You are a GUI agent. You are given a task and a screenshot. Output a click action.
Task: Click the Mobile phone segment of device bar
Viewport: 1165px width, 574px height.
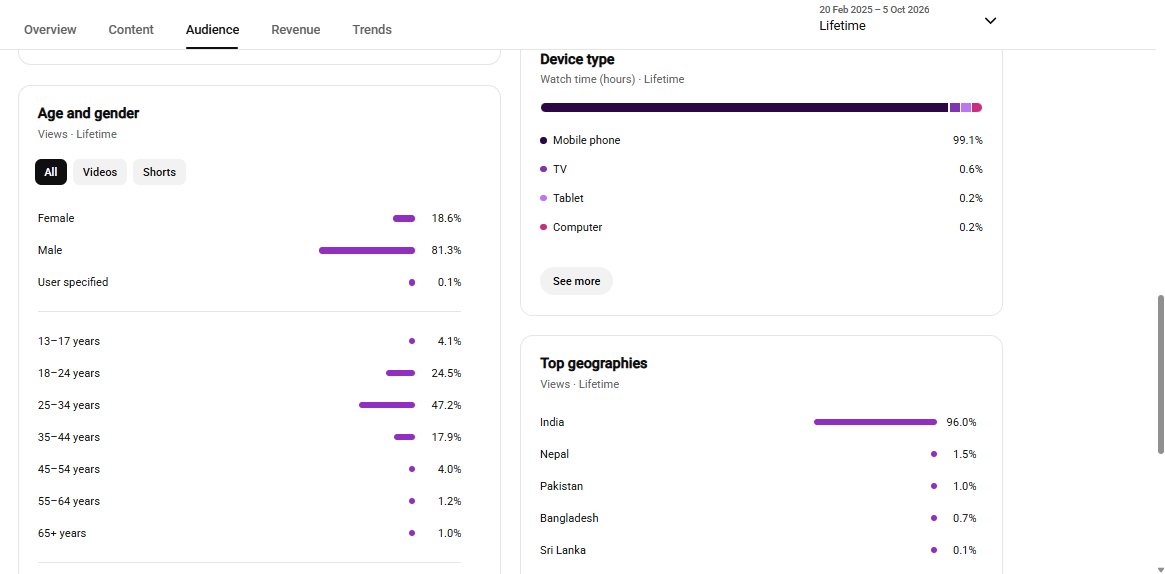(744, 108)
